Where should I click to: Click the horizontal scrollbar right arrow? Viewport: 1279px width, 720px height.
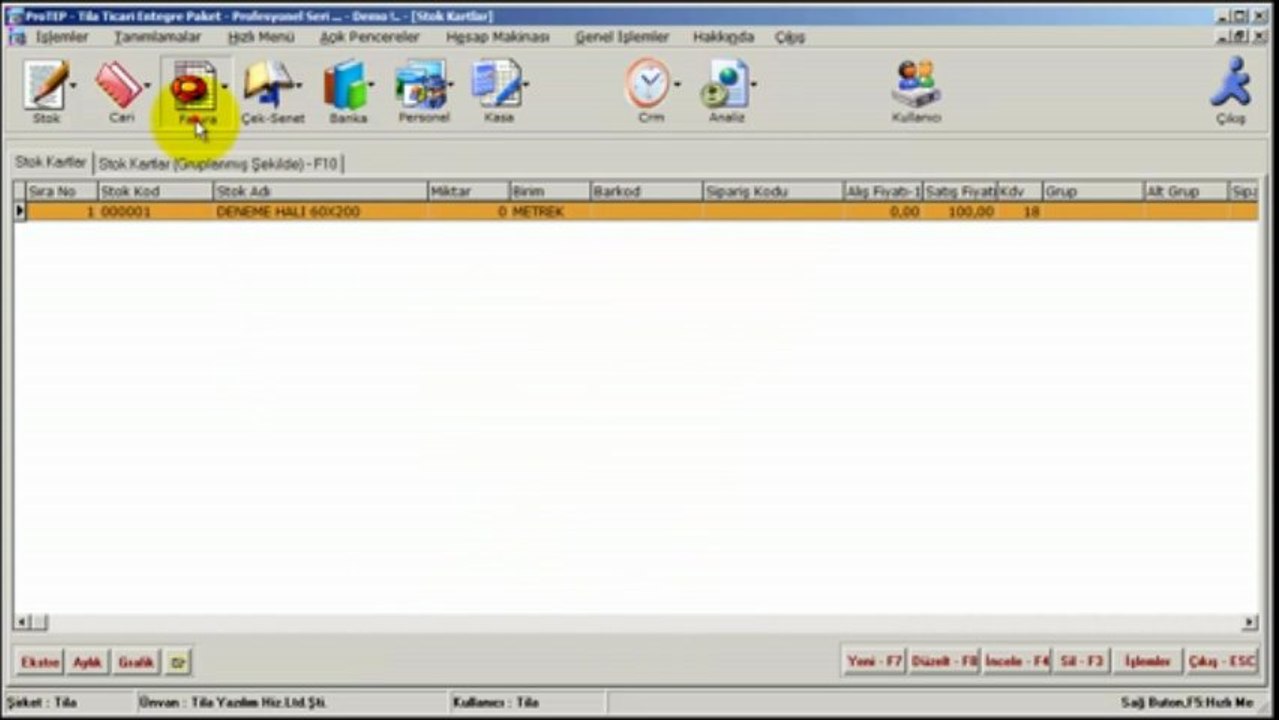(x=1250, y=623)
